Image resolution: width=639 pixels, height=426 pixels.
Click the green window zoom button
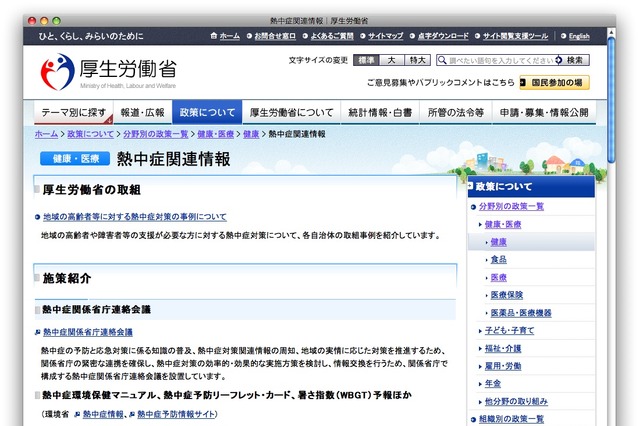point(56,21)
